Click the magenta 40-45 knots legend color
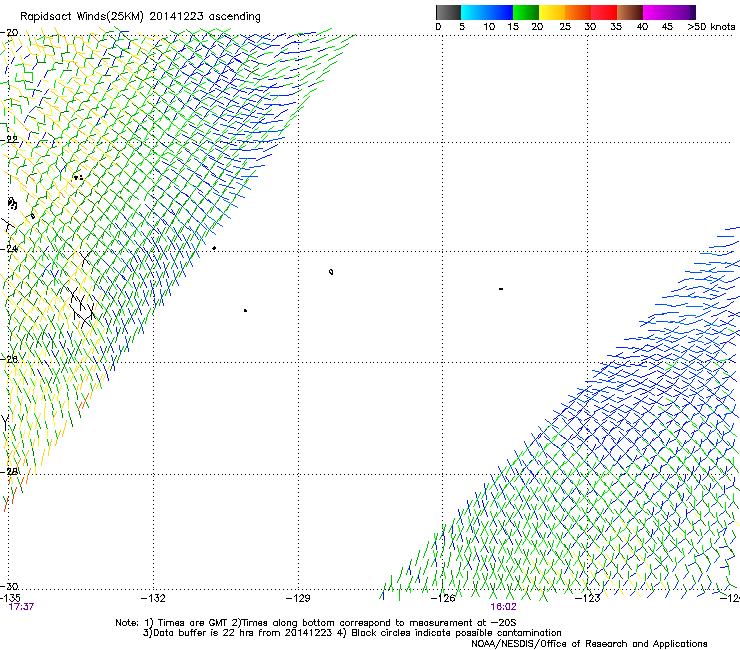The width and height of the screenshot is (740, 650). [656, 12]
